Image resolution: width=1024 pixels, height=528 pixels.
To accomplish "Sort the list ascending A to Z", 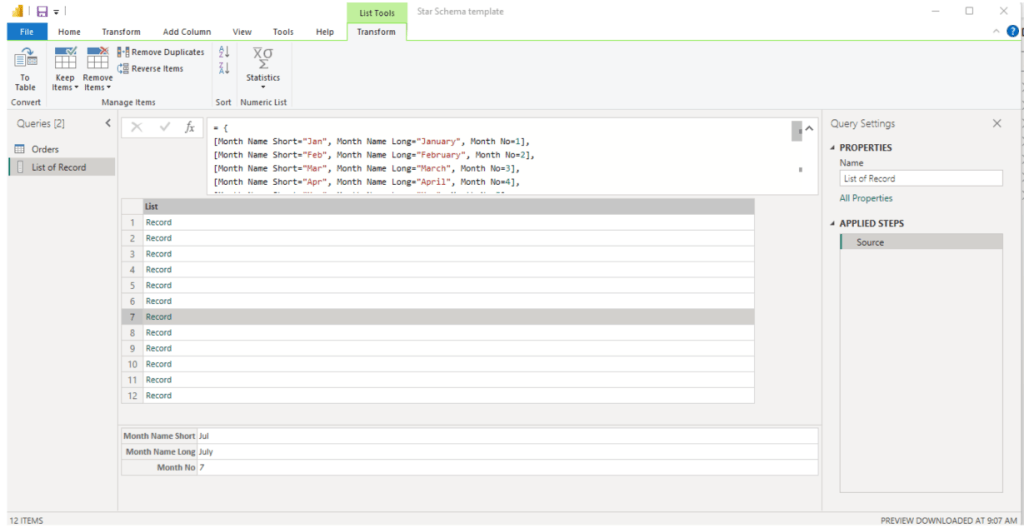I will click(224, 52).
